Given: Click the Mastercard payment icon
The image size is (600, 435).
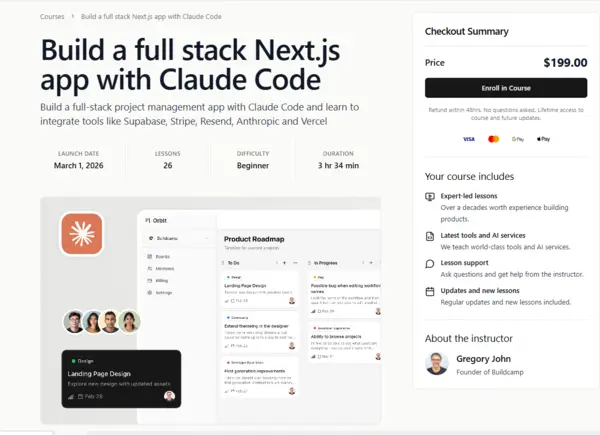Looking at the screenshot, I should click(x=493, y=139).
